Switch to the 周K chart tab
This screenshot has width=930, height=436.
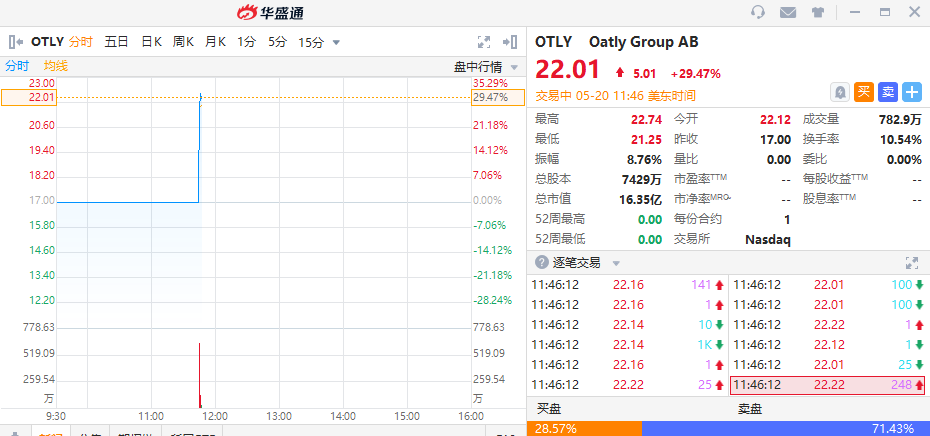[x=183, y=42]
